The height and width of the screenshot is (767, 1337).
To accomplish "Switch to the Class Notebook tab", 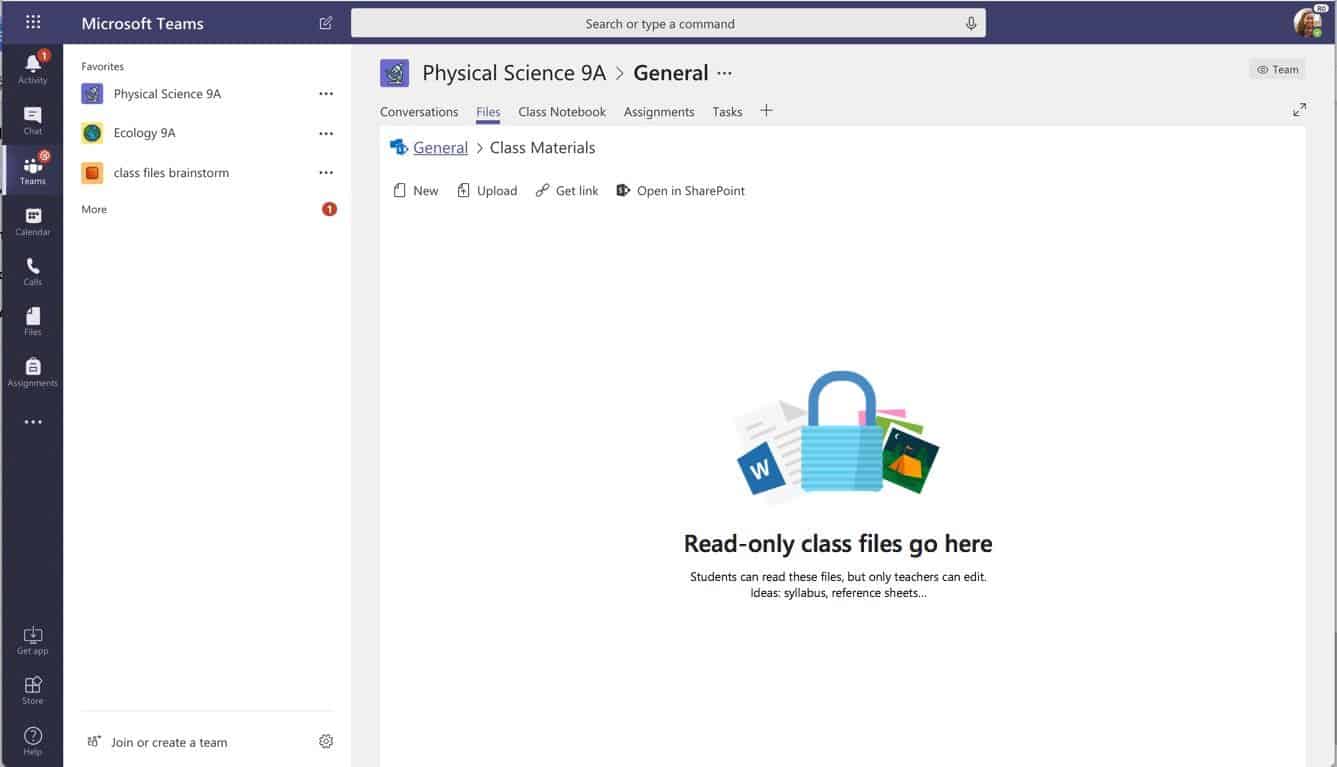I will tap(562, 112).
